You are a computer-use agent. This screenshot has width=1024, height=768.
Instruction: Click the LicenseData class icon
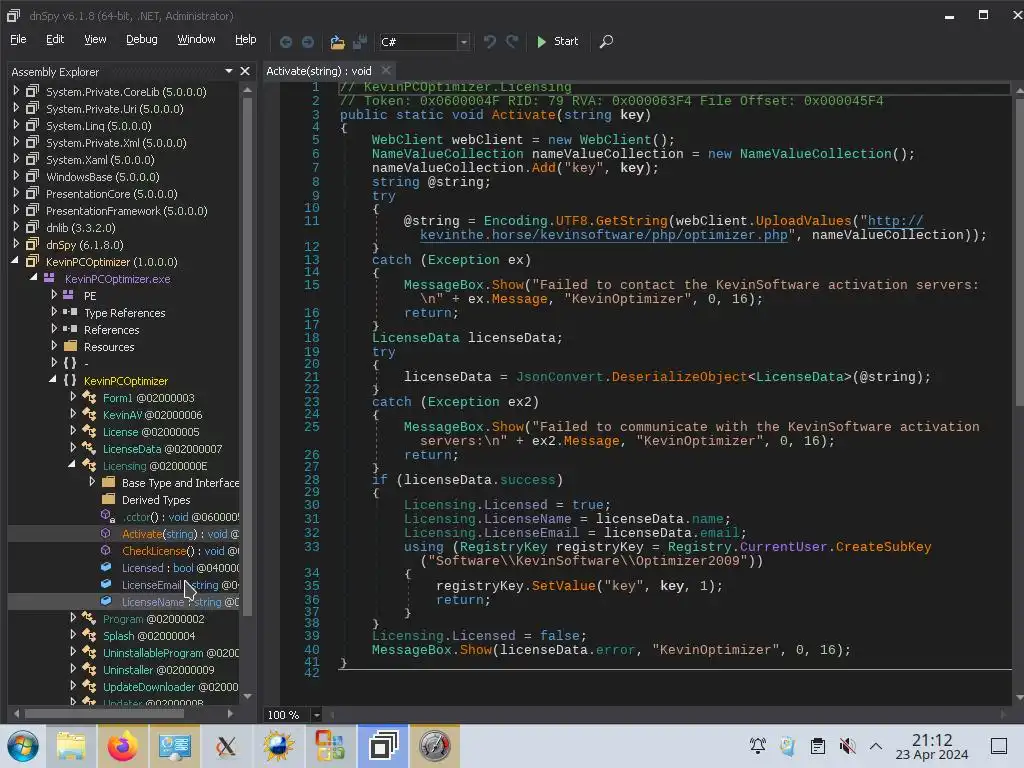click(89, 448)
